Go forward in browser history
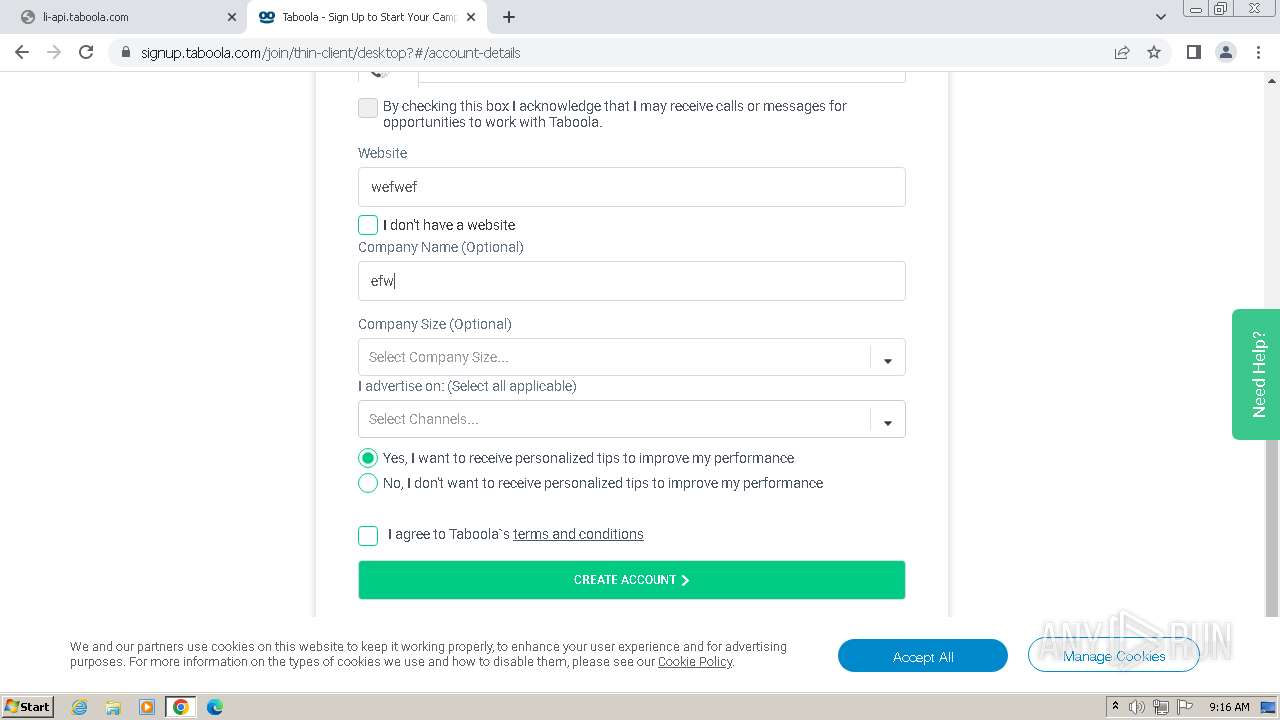 coord(54,52)
